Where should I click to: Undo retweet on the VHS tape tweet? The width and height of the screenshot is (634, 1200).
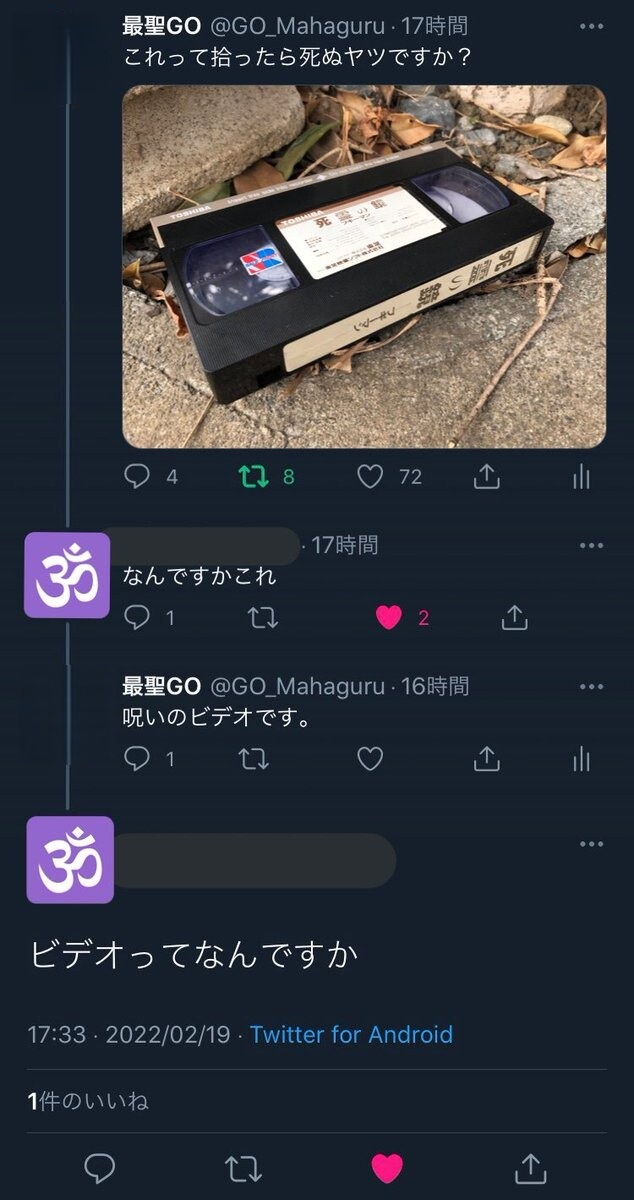coord(254,477)
